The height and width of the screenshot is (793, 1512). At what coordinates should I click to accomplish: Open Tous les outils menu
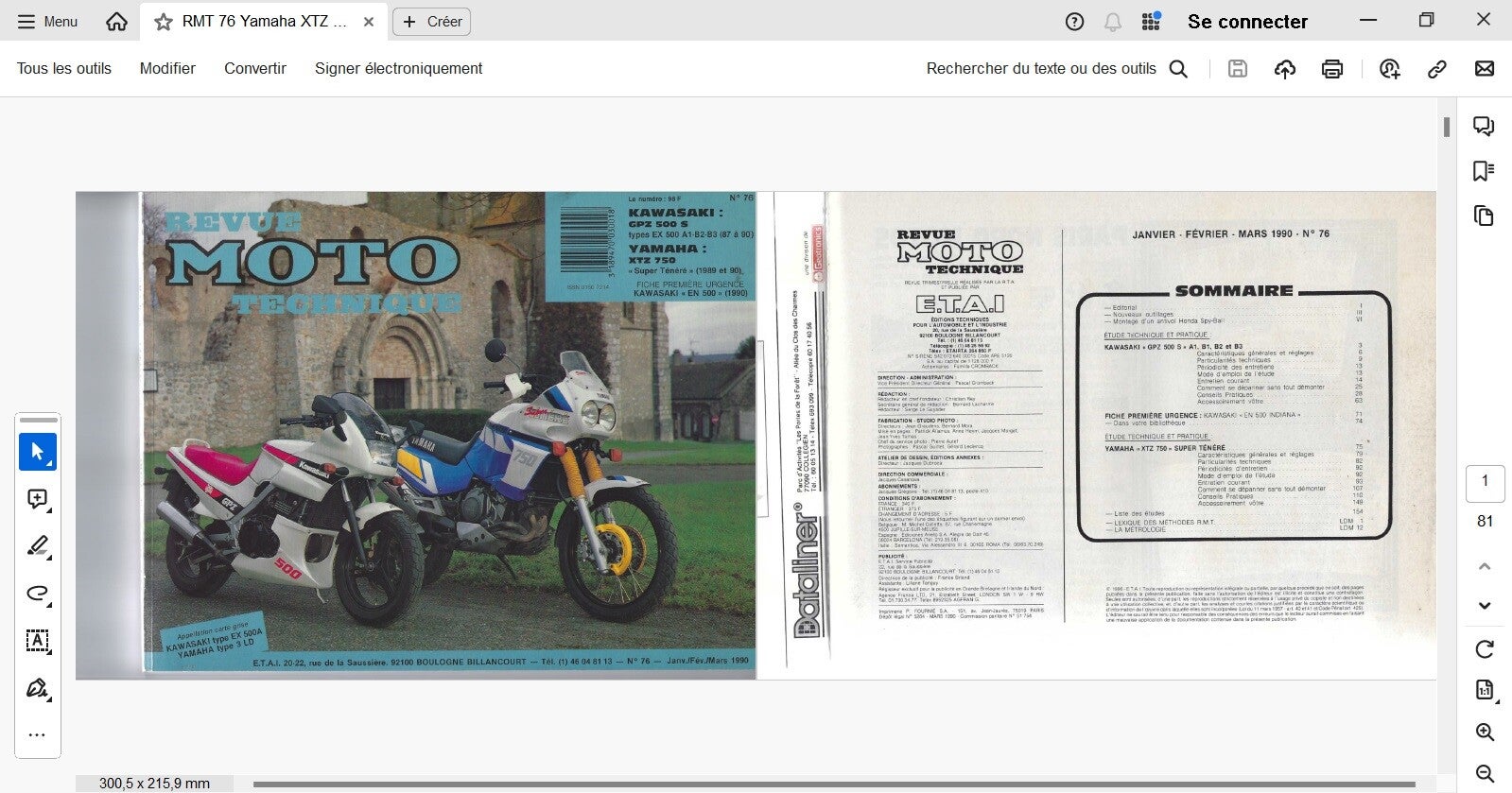click(x=64, y=69)
